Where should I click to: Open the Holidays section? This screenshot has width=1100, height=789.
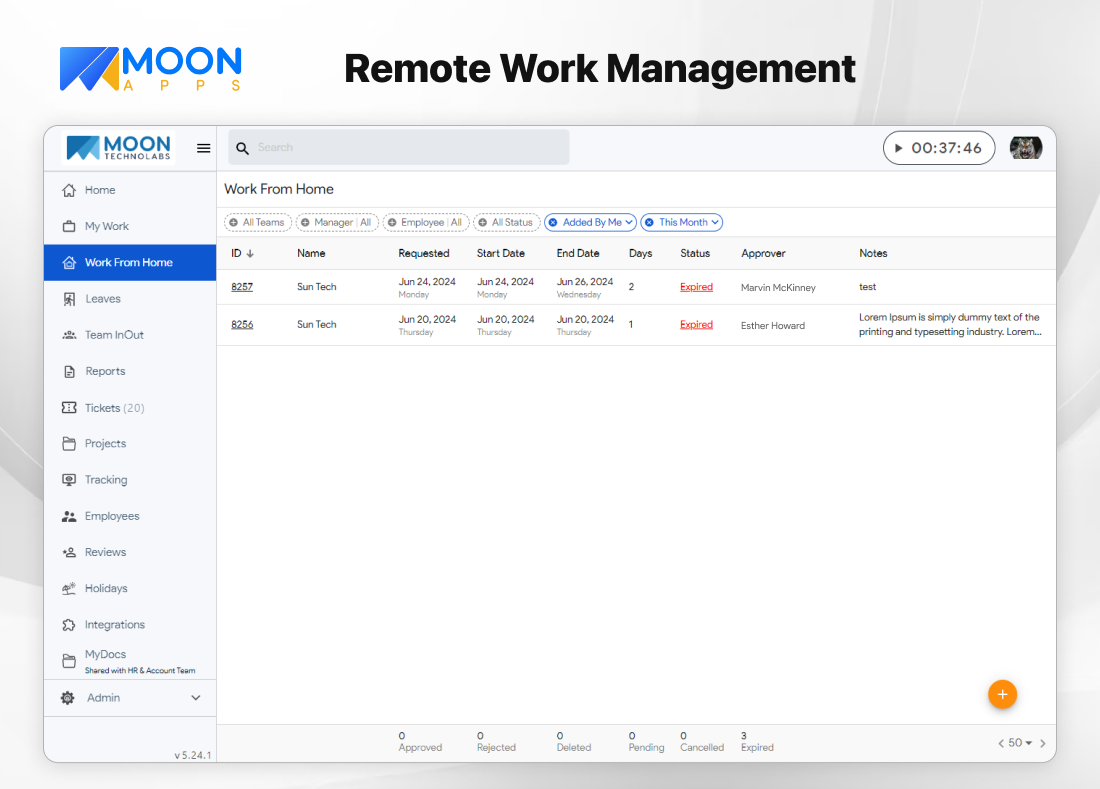pyautogui.click(x=130, y=588)
